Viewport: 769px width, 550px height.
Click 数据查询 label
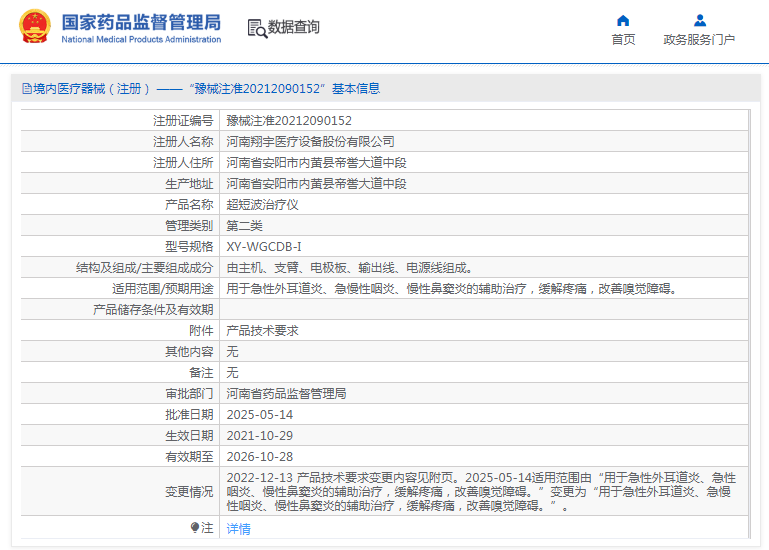coord(293,27)
